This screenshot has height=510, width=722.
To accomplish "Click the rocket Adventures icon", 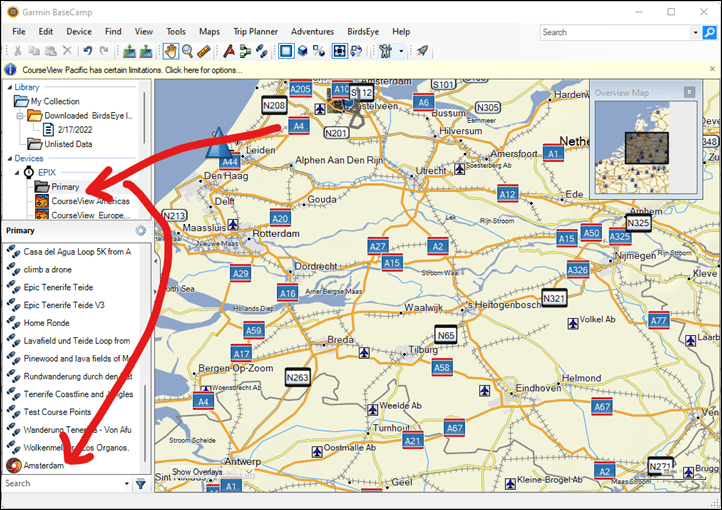I will [x=422, y=51].
